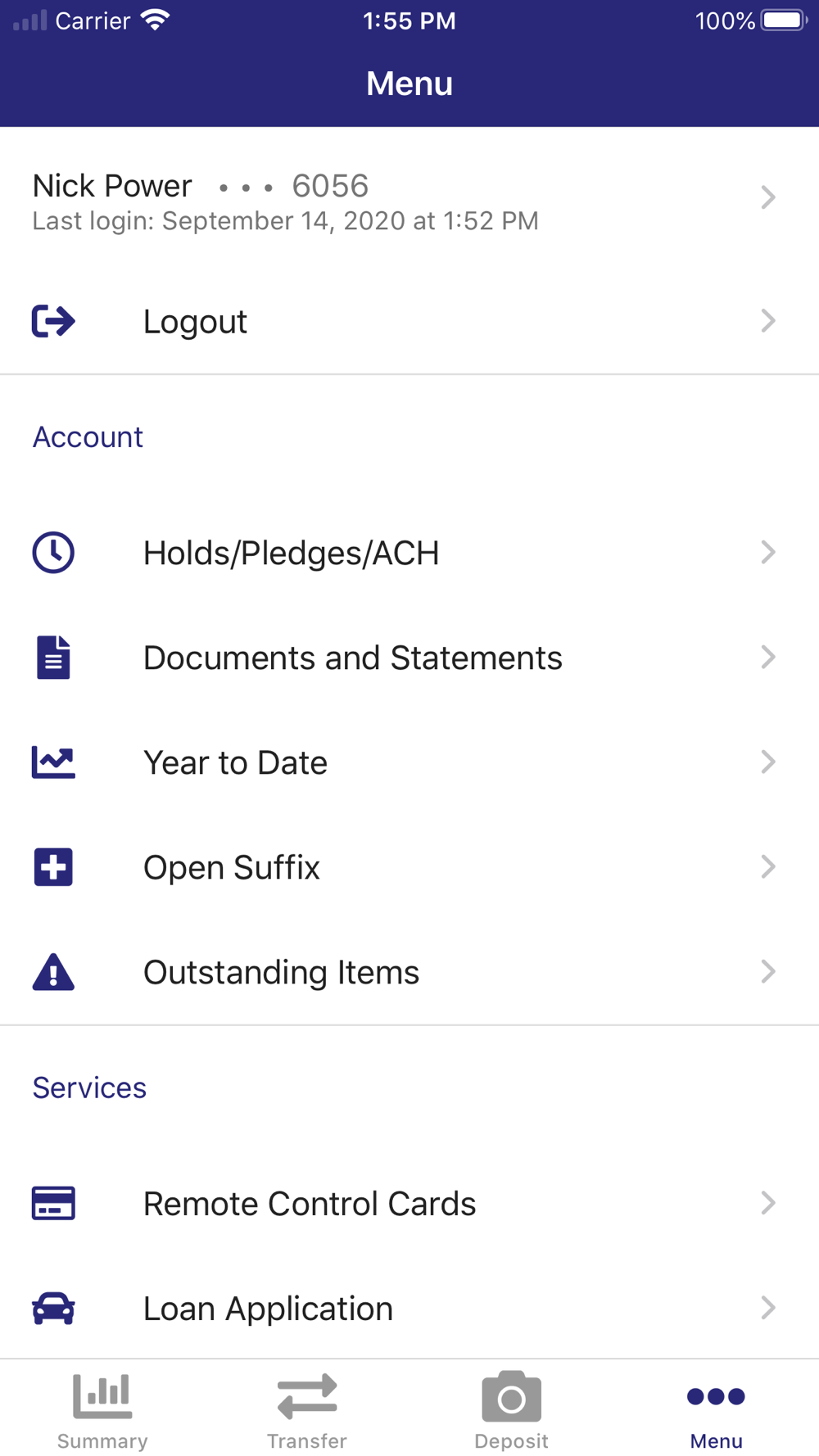Click the Holds/Pledges/ACH clock icon
819x1456 pixels.
tap(53, 553)
